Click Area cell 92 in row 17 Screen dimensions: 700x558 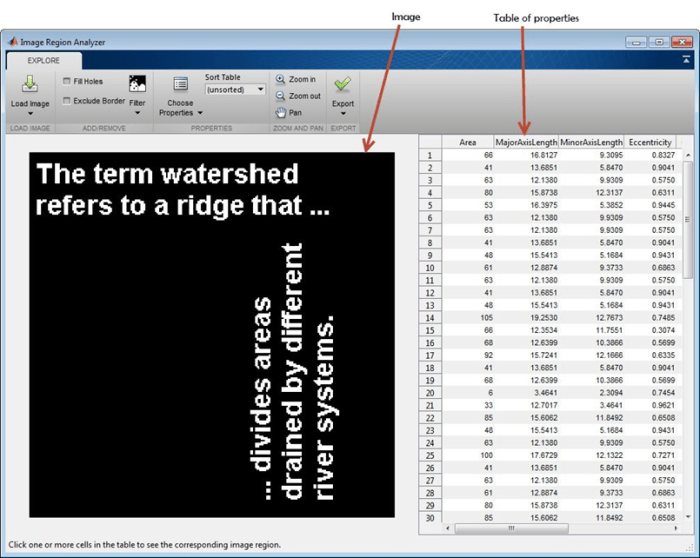pyautogui.click(x=467, y=355)
